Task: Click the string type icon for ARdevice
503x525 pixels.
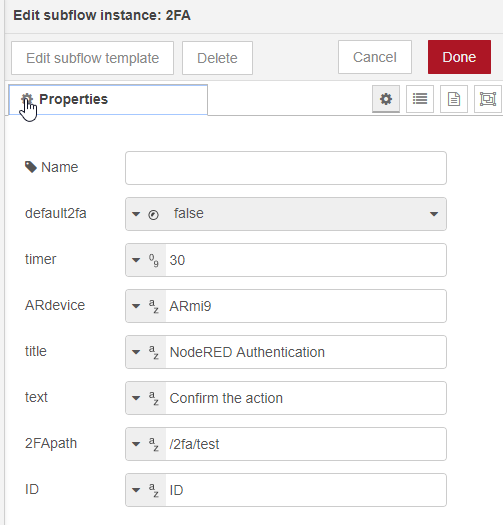Action: [154, 306]
